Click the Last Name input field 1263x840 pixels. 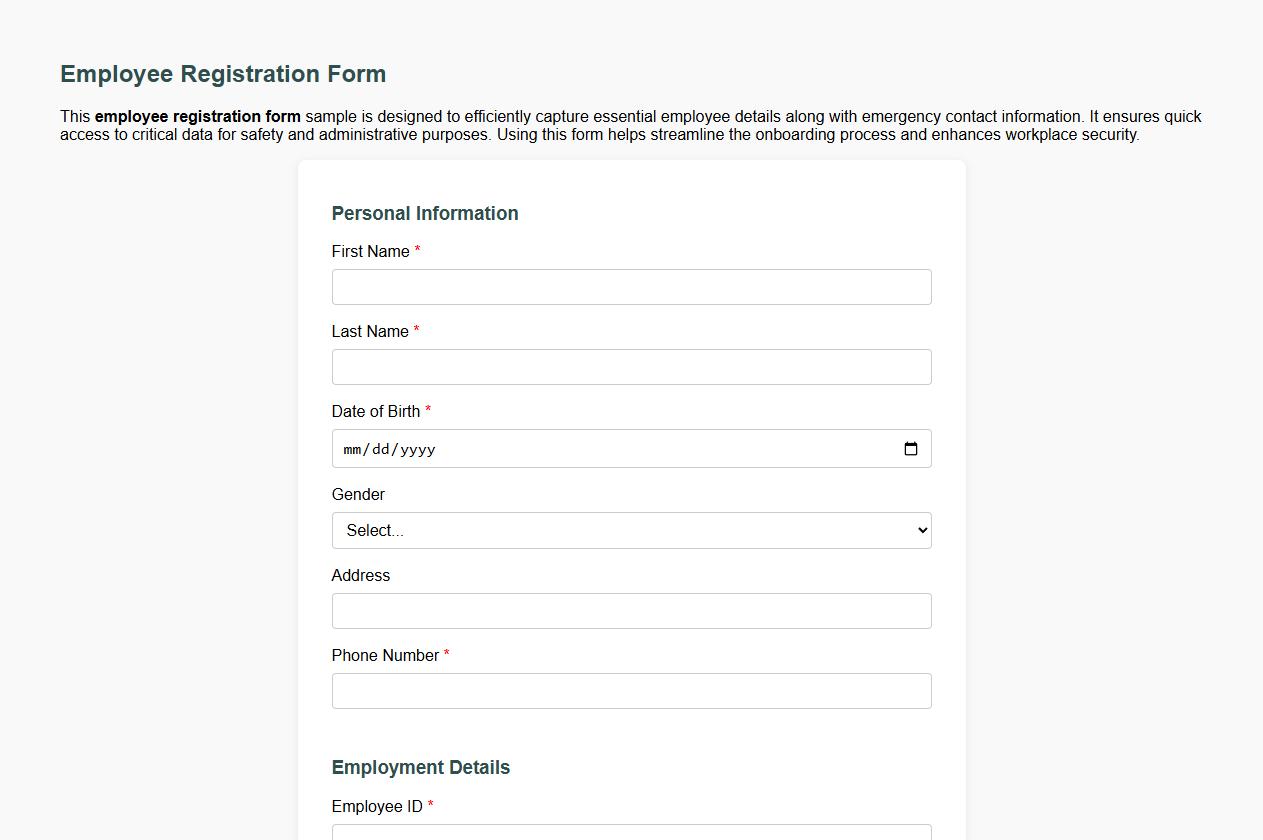pos(631,367)
